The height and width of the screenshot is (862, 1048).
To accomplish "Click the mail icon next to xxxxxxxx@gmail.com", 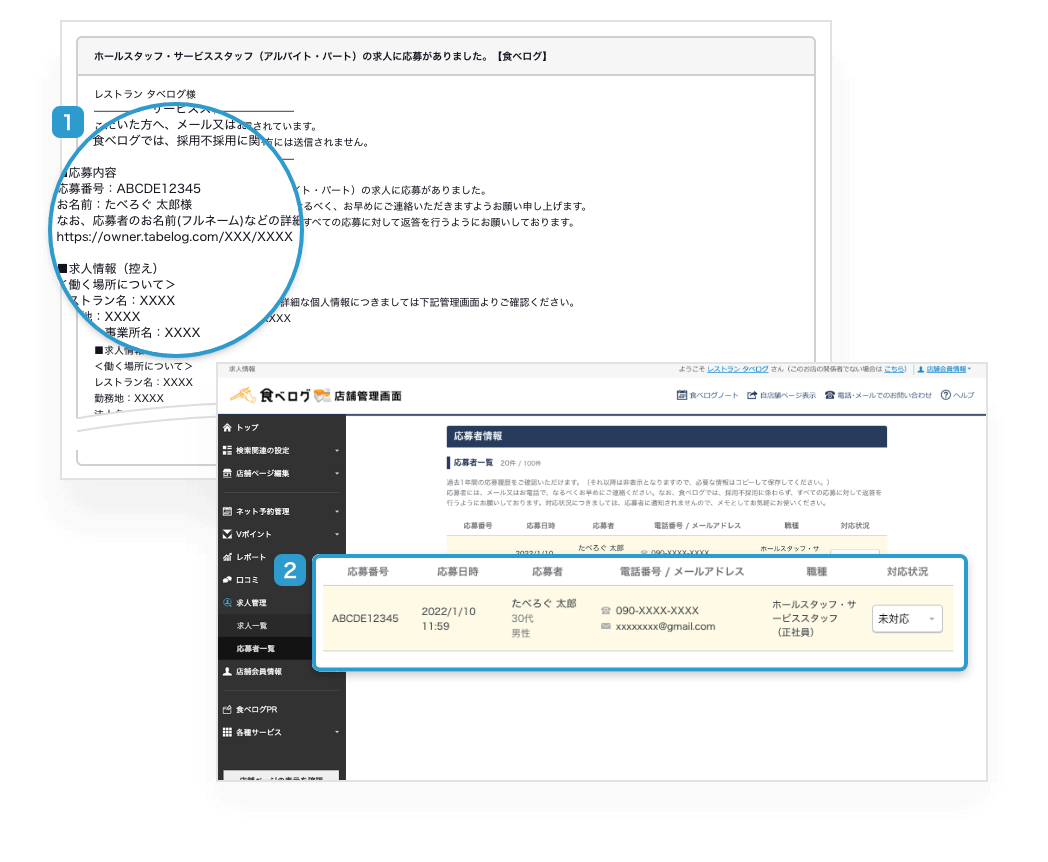I will pyautogui.click(x=606, y=626).
